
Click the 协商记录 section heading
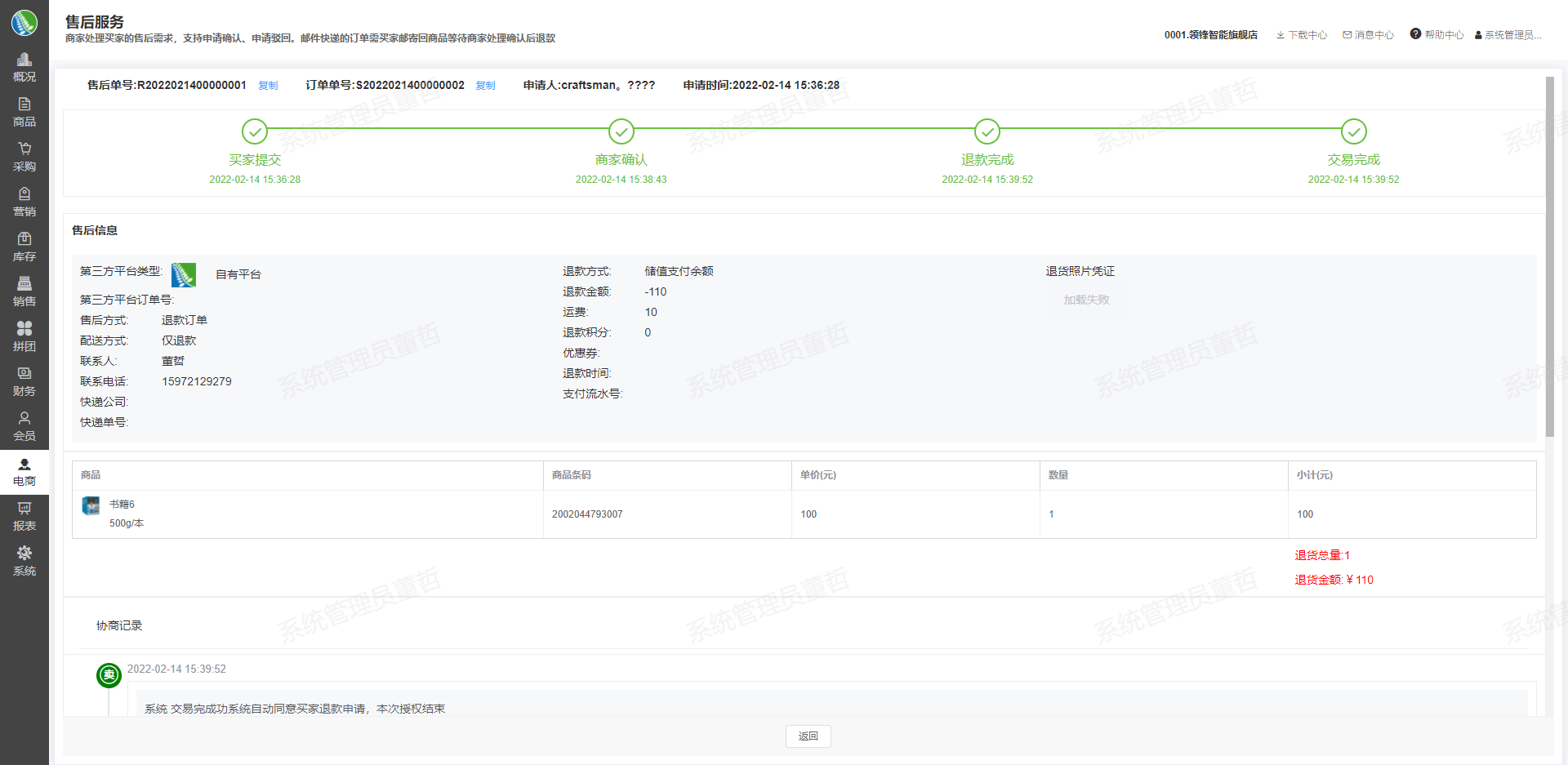[x=119, y=625]
